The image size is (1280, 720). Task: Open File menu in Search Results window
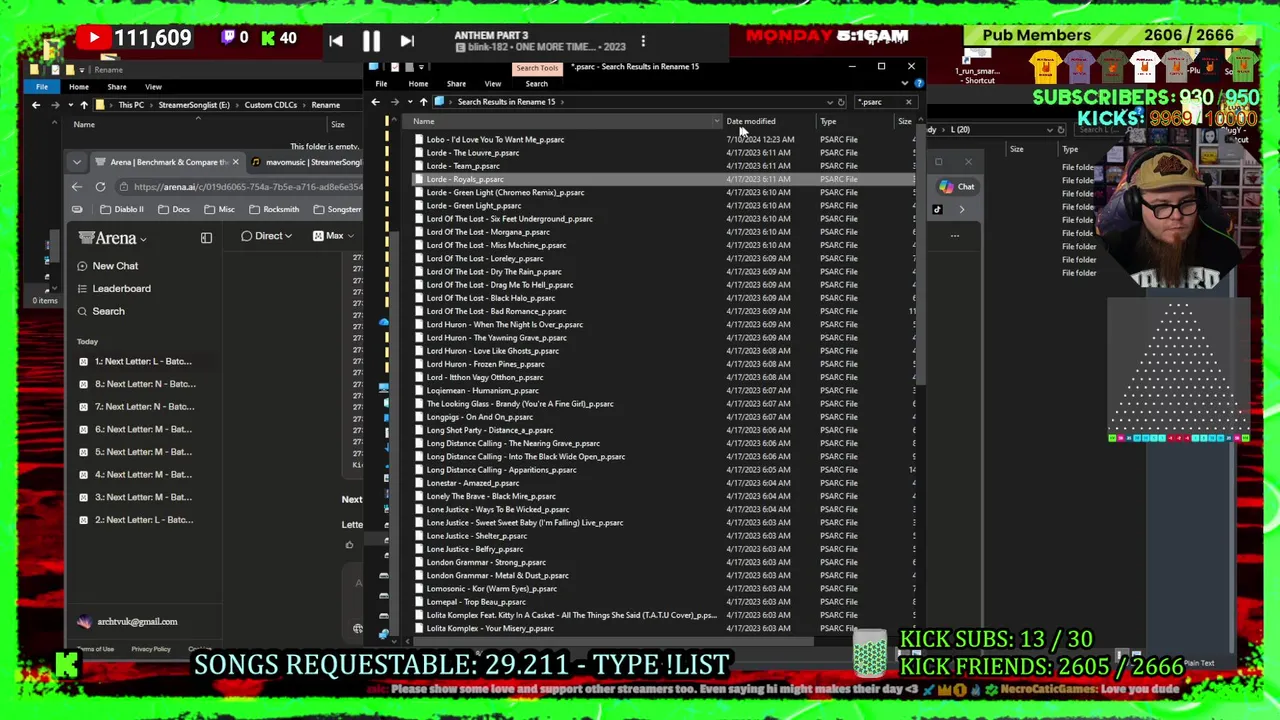click(381, 84)
